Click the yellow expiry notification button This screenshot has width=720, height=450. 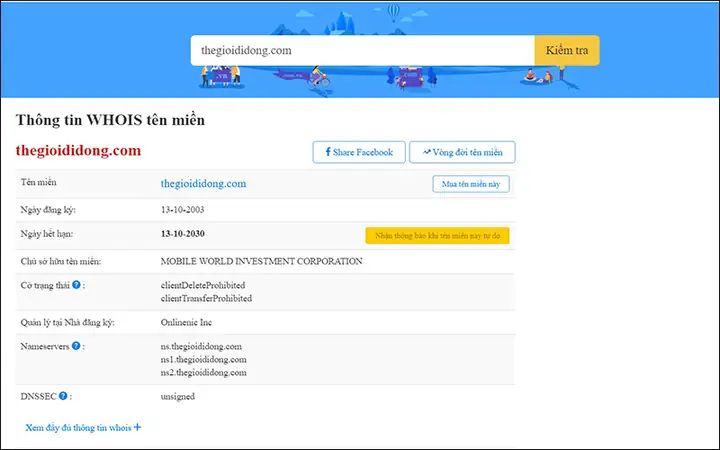coord(437,236)
